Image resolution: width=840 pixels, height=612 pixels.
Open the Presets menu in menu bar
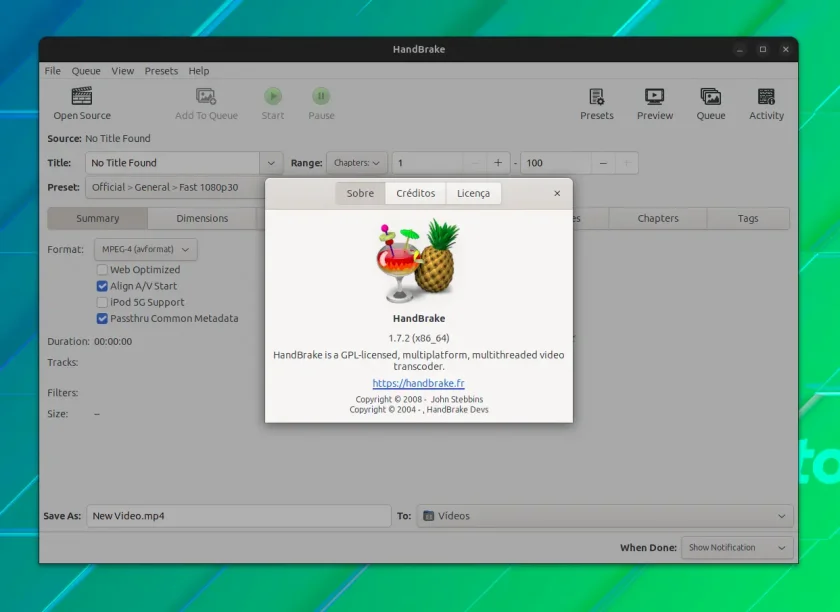[161, 71]
